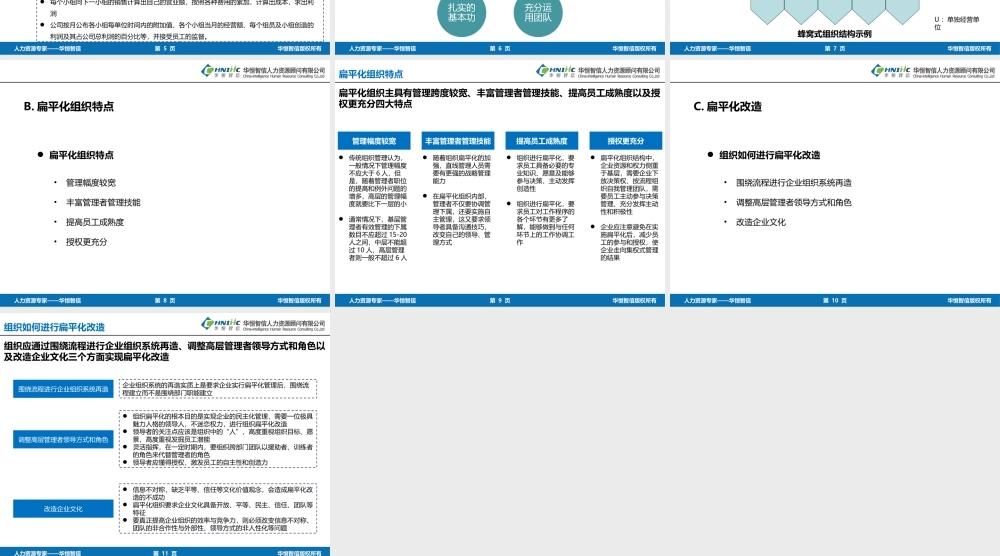Click the U：单独经营单位 legend text
Viewport: 1000px width, 556px height.
coord(956,23)
